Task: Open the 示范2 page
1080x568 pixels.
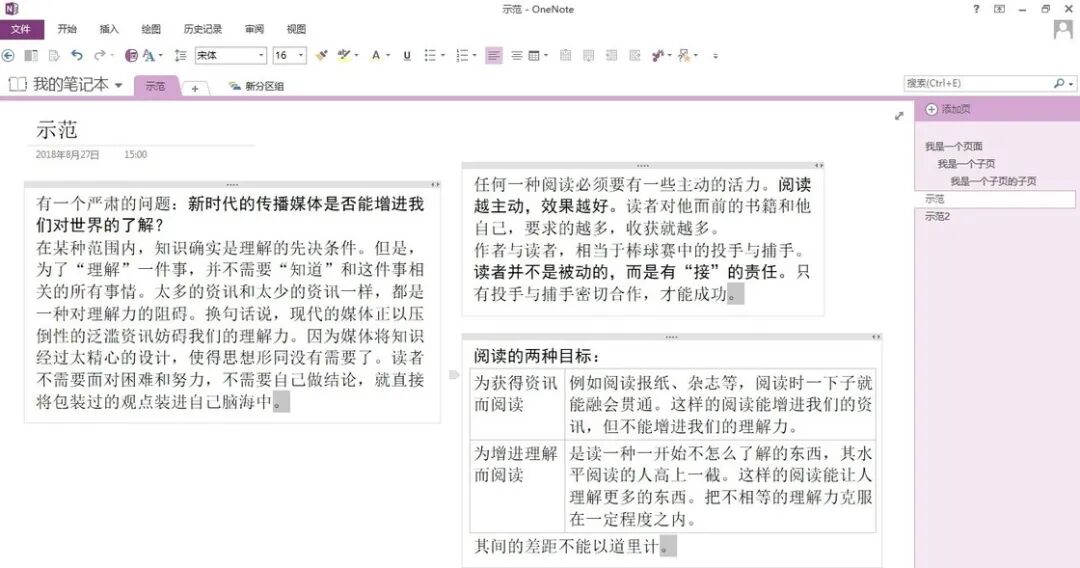Action: (x=937, y=216)
